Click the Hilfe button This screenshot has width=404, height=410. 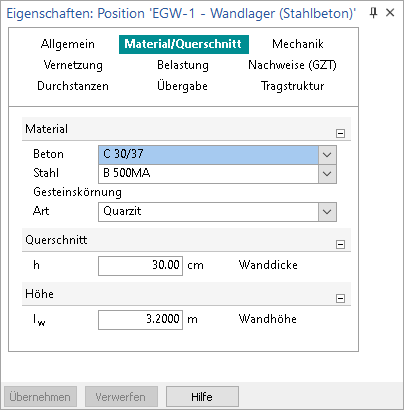pyautogui.click(x=202, y=397)
